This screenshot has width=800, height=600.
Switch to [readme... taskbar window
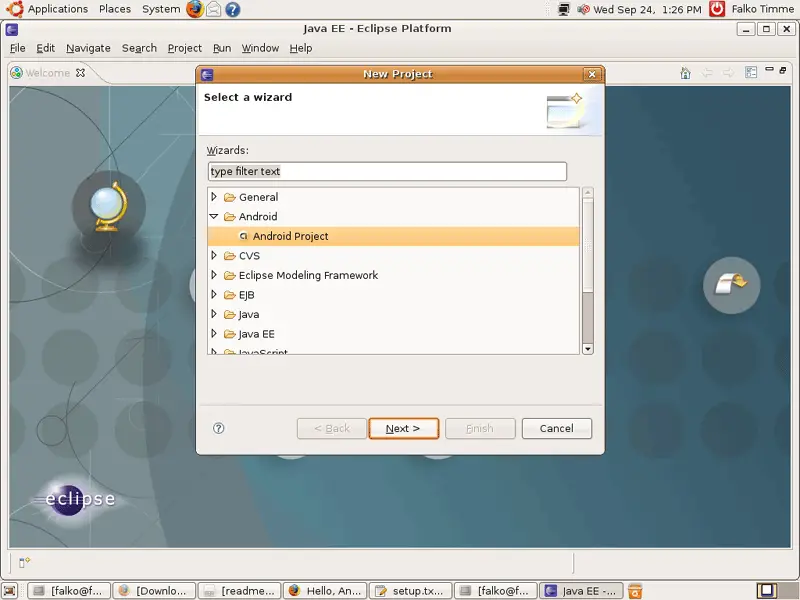pos(239,591)
